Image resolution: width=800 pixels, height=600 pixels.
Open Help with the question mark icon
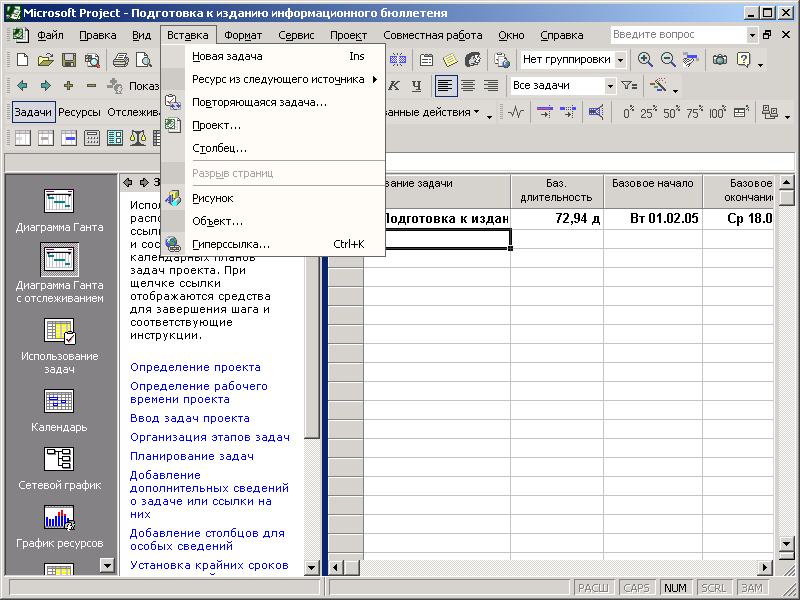743,60
